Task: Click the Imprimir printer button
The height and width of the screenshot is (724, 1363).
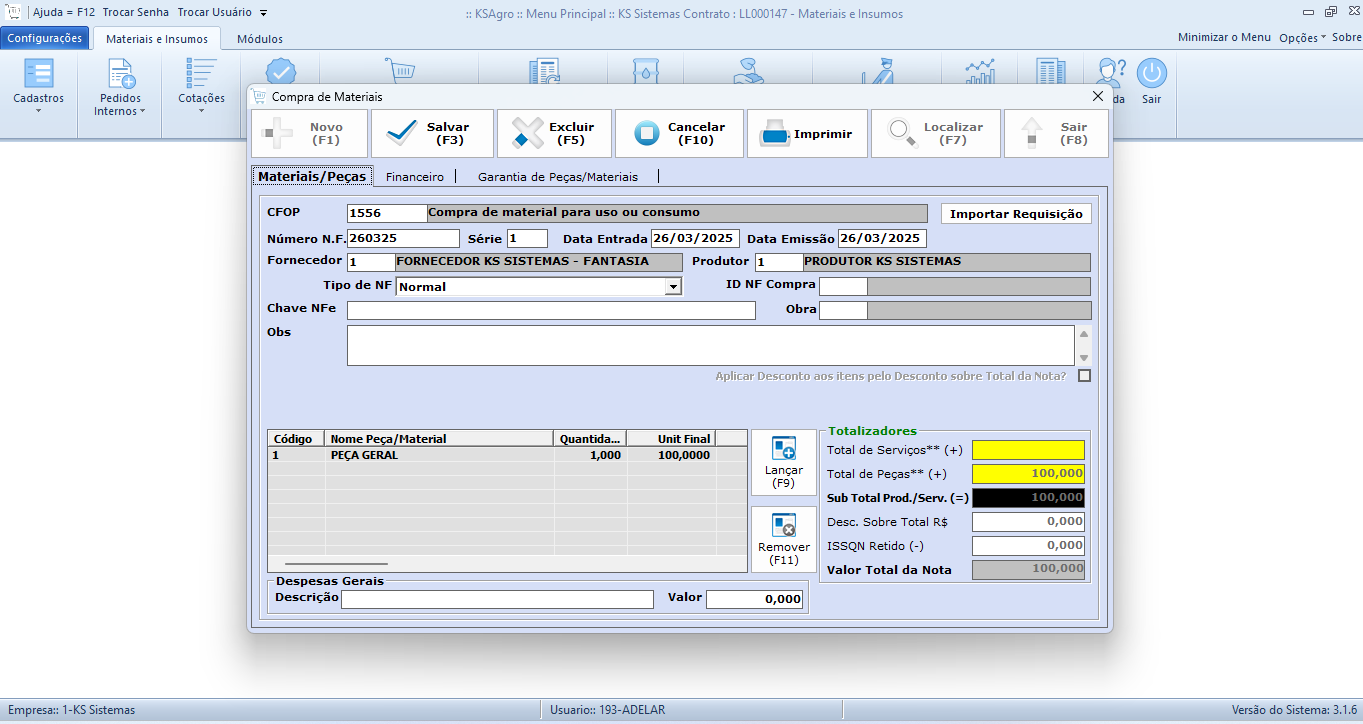Action: tap(807, 134)
